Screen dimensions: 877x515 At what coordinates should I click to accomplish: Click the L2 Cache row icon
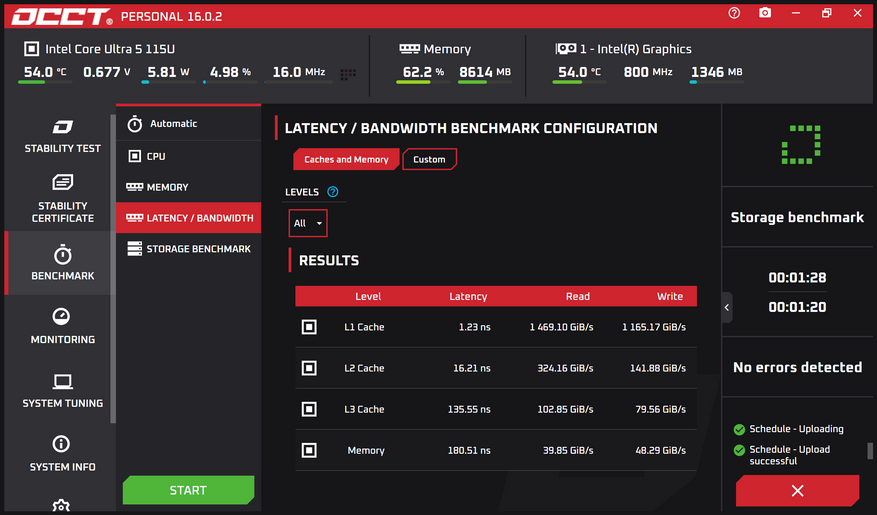pyautogui.click(x=309, y=368)
